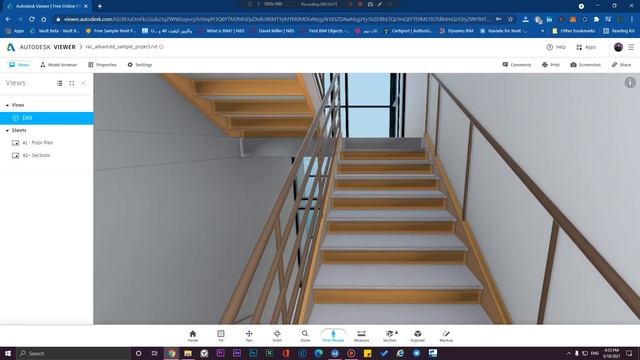Go back in the browser

[8, 19]
